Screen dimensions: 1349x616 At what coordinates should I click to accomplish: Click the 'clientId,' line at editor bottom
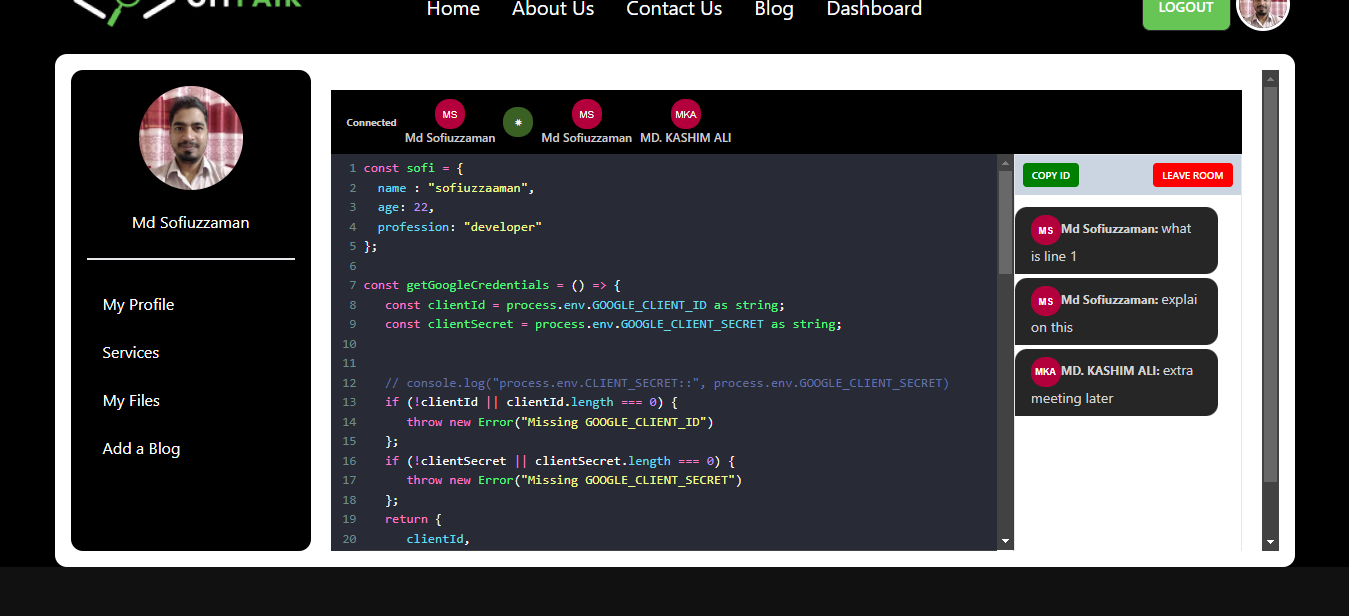pos(438,539)
